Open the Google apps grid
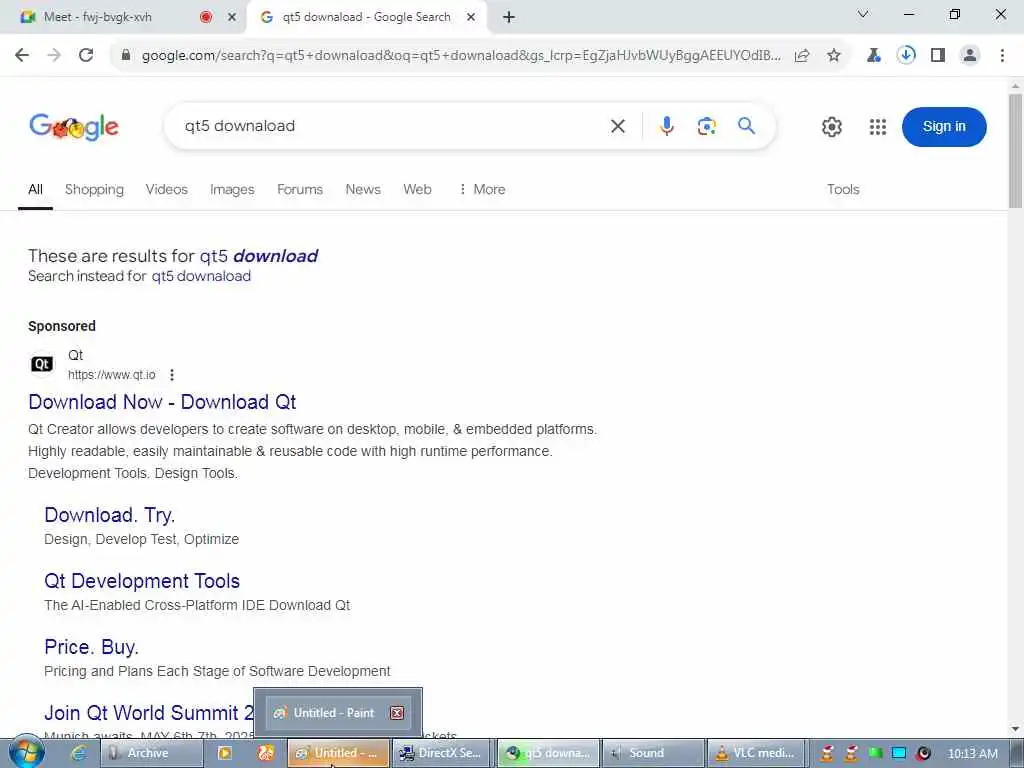1024x768 pixels. click(878, 127)
